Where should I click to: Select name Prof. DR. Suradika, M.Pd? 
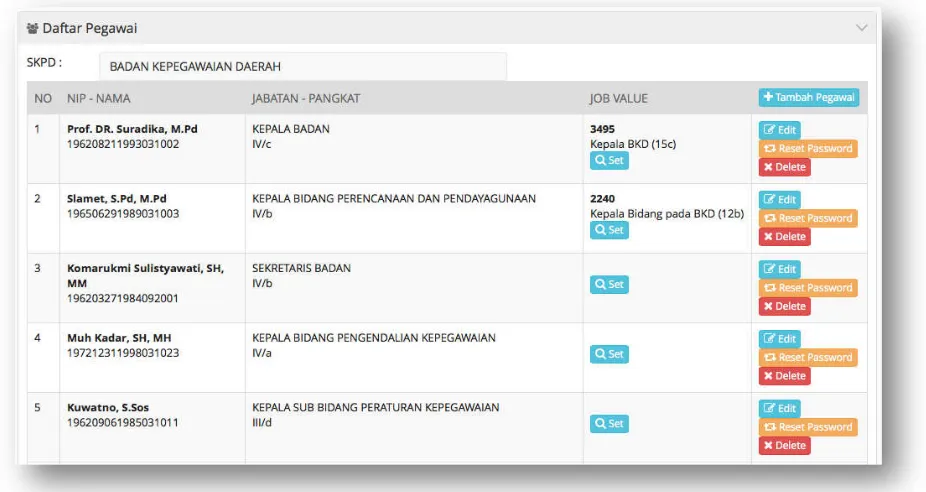[x=132, y=129]
